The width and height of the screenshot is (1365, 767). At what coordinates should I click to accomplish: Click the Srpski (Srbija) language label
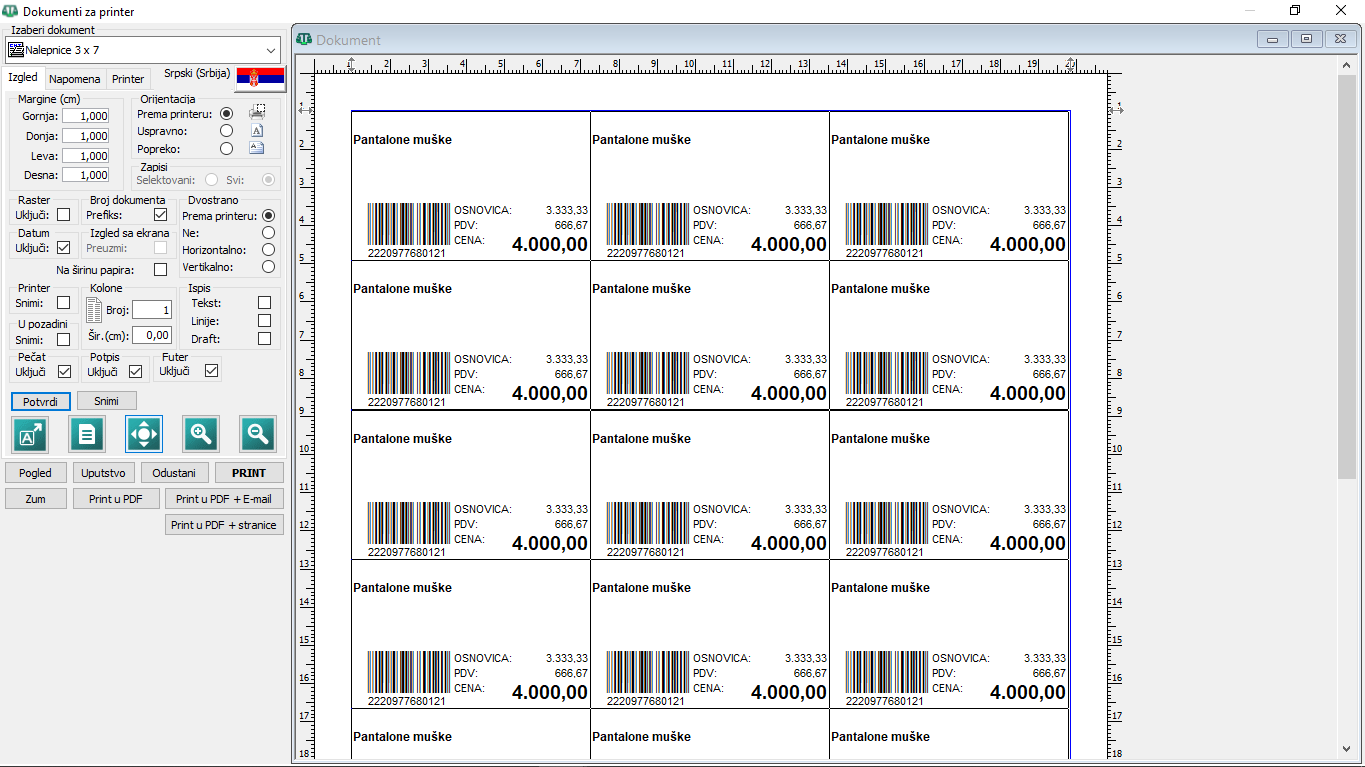pyautogui.click(x=197, y=73)
